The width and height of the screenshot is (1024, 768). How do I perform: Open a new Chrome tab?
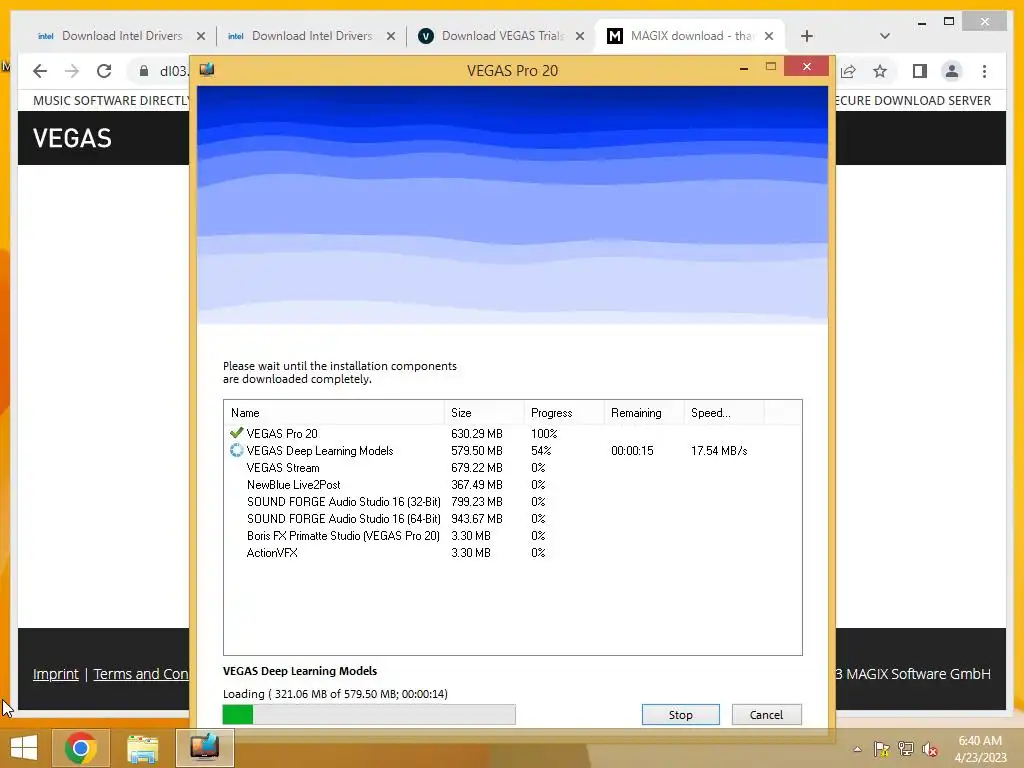[807, 36]
